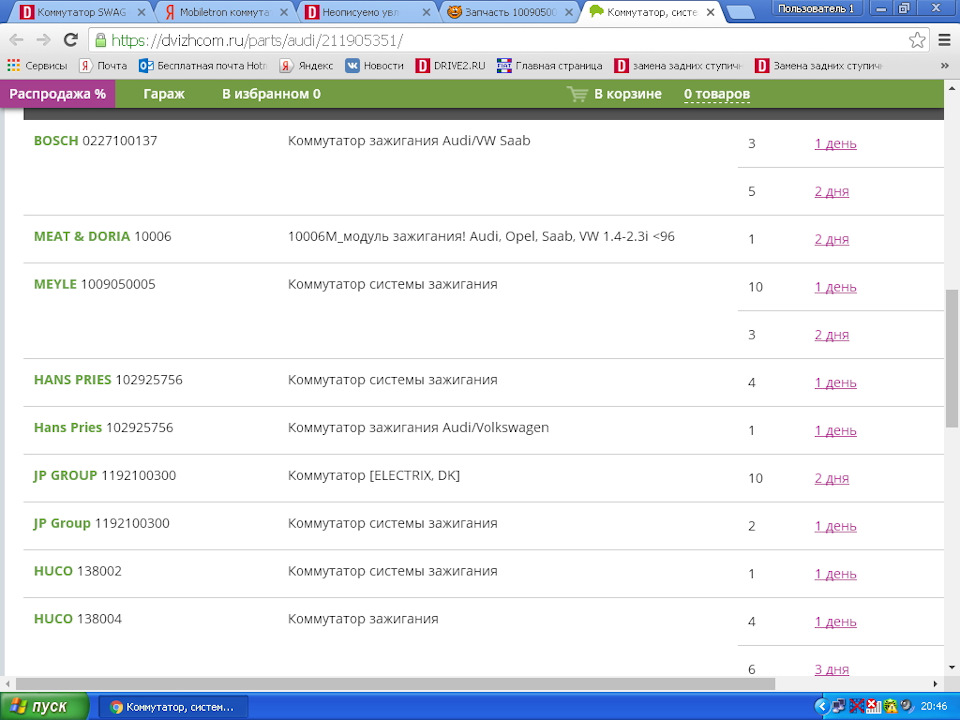Click the browser forward arrow
Viewport: 960px width, 720px height.
point(43,40)
